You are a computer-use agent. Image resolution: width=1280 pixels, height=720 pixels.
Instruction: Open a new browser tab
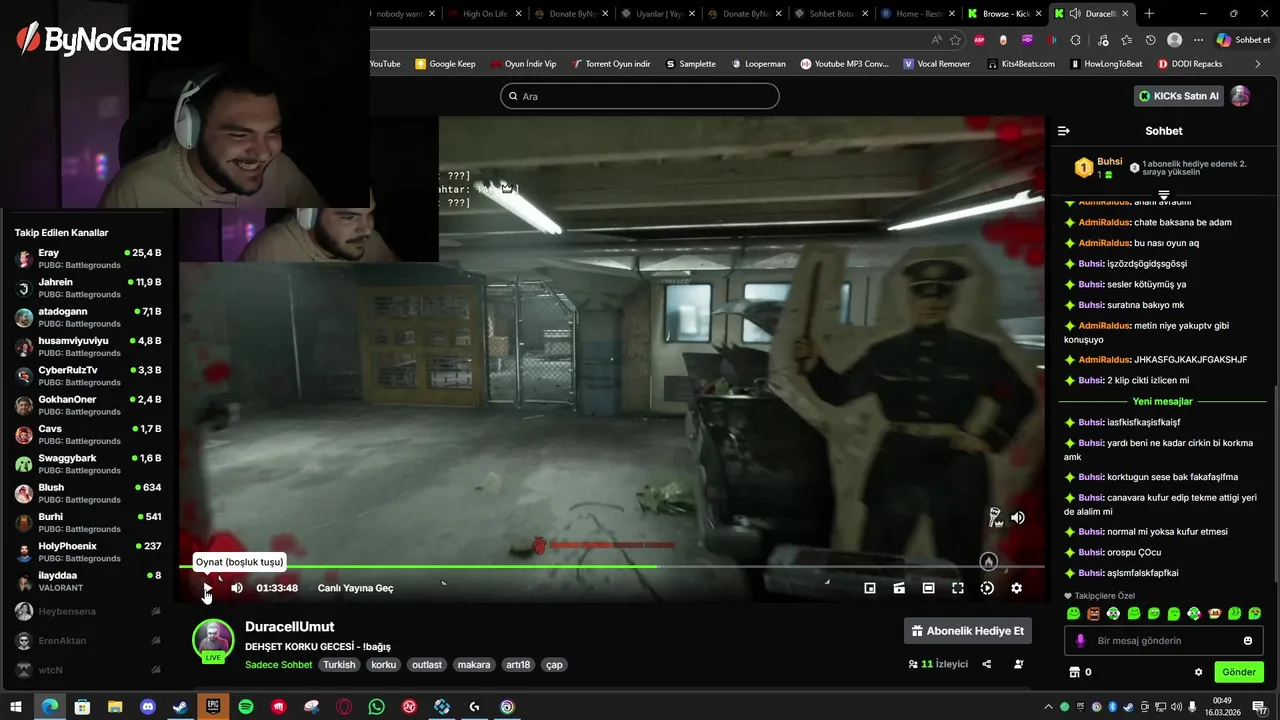click(x=1149, y=14)
